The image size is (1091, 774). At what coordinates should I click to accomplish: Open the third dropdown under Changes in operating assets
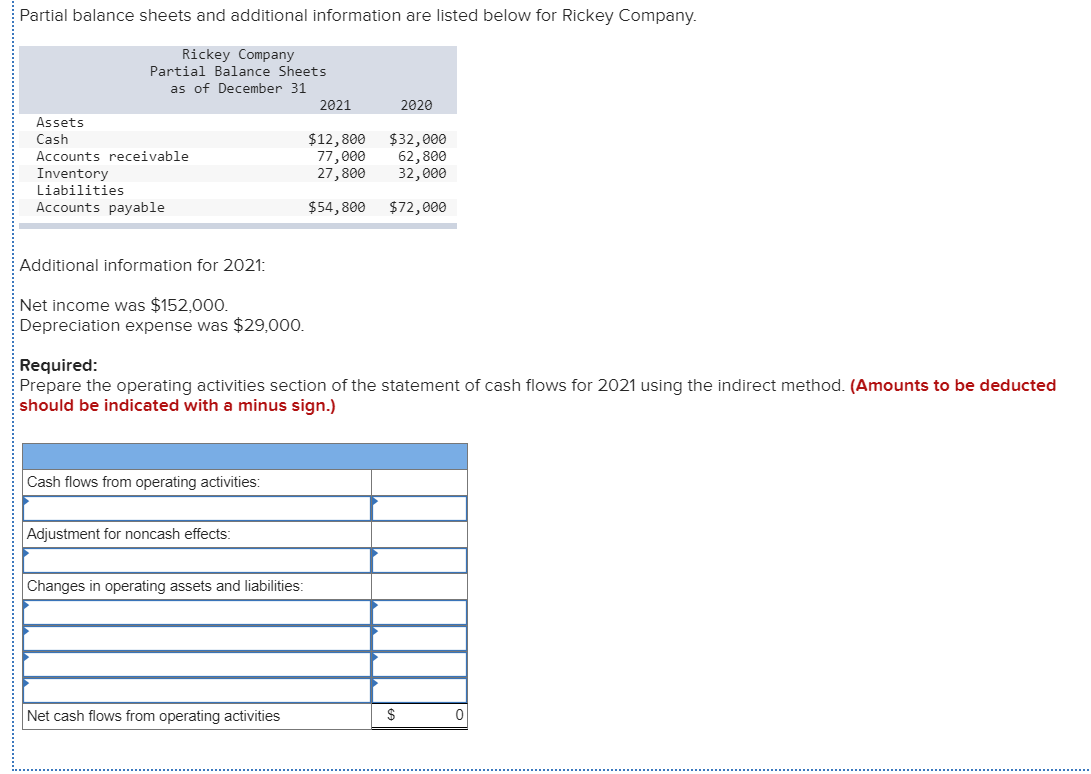point(195,664)
